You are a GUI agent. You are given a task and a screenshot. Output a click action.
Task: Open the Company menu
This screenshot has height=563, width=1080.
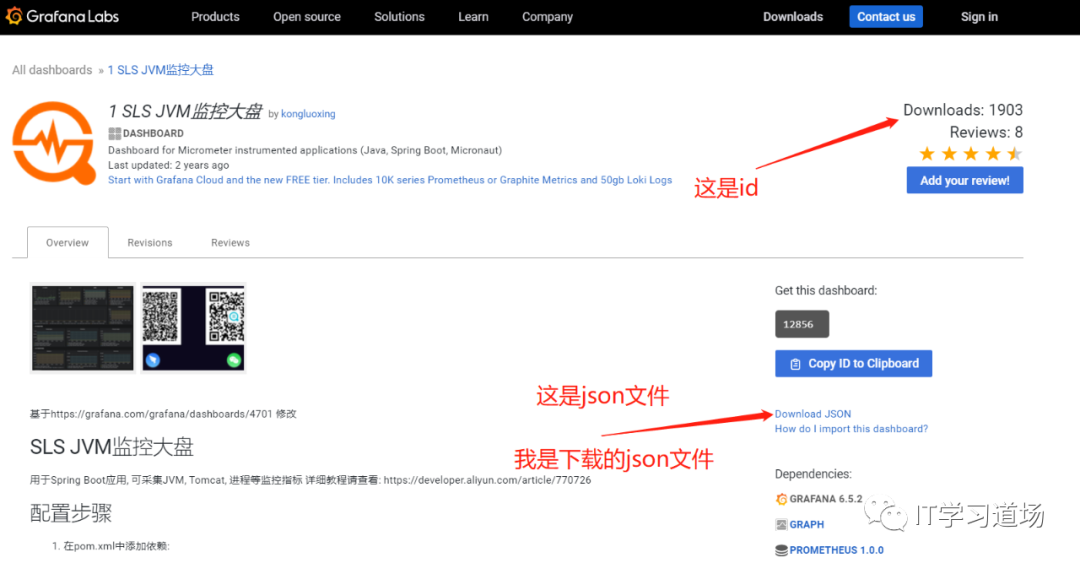pyautogui.click(x=547, y=17)
